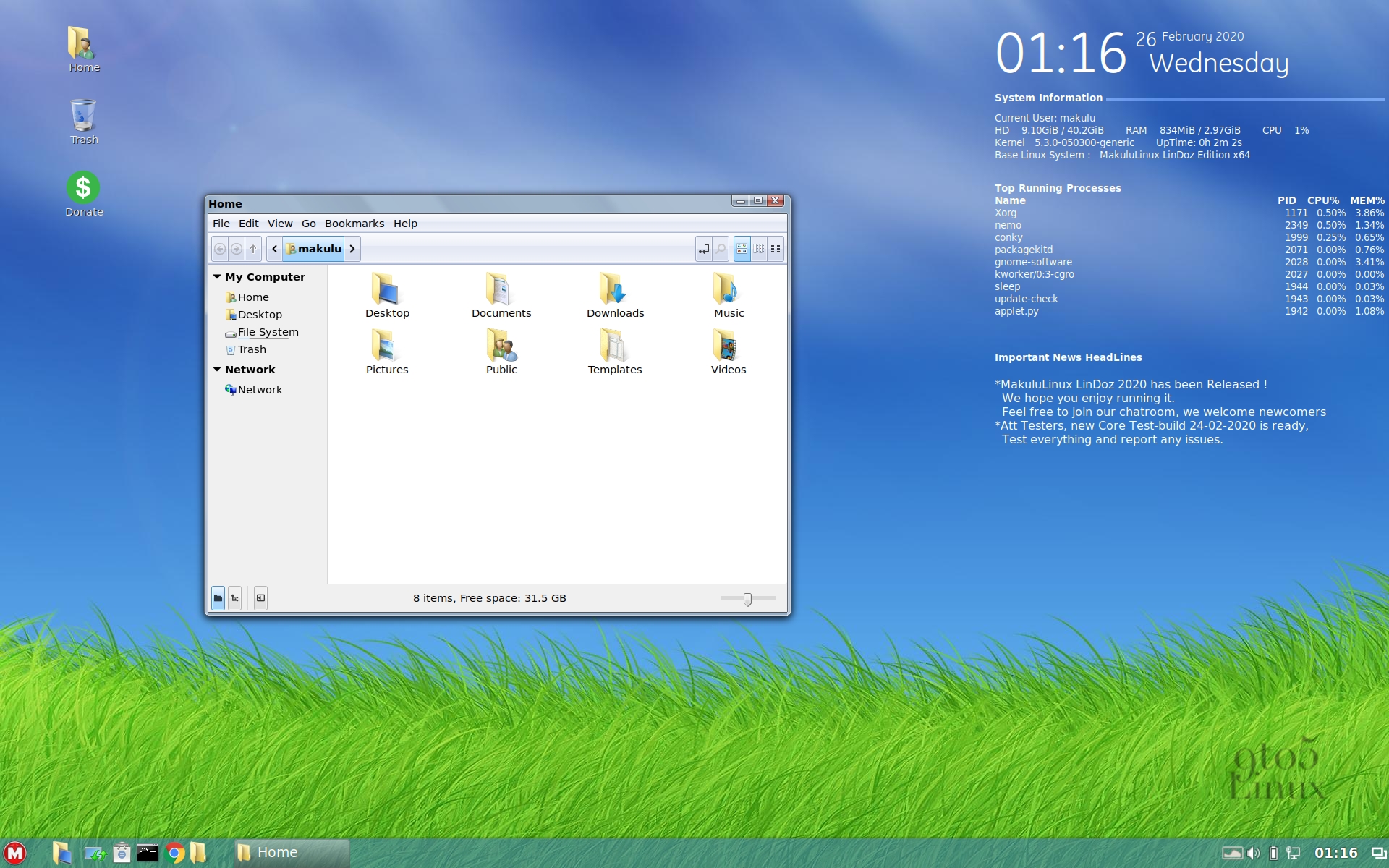Click the path bar right chevron
The width and height of the screenshot is (1389, 868).
click(352, 249)
